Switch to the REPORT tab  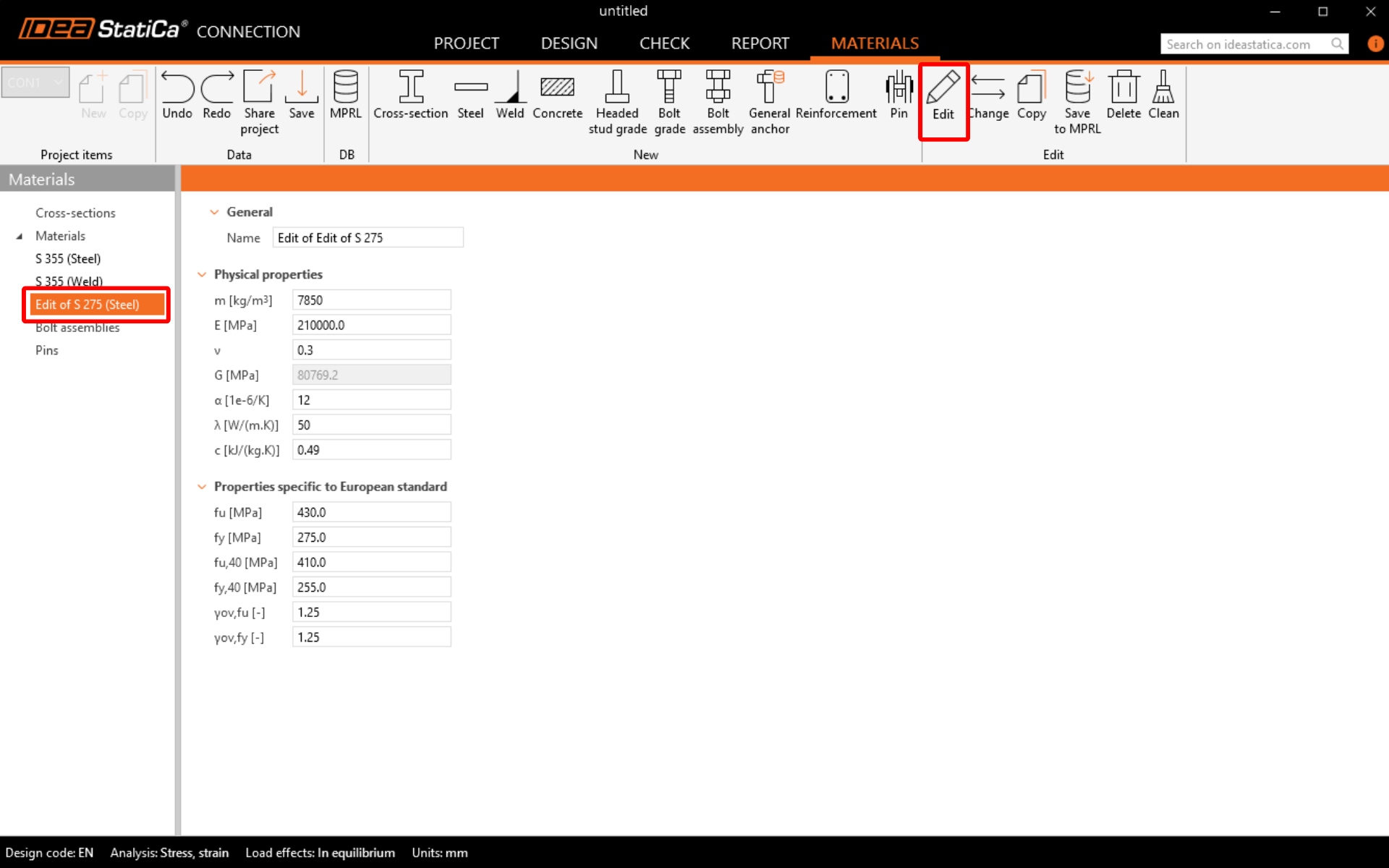tap(760, 43)
